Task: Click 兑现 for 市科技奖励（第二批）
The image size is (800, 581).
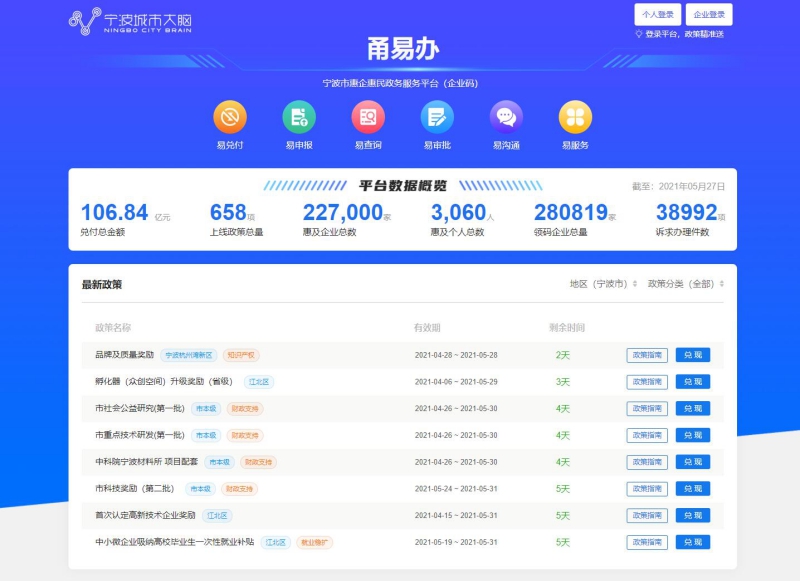Action: [693, 489]
